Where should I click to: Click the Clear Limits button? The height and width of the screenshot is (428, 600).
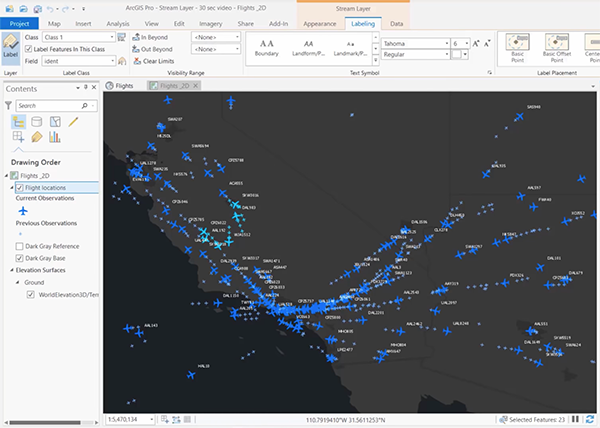coord(153,61)
